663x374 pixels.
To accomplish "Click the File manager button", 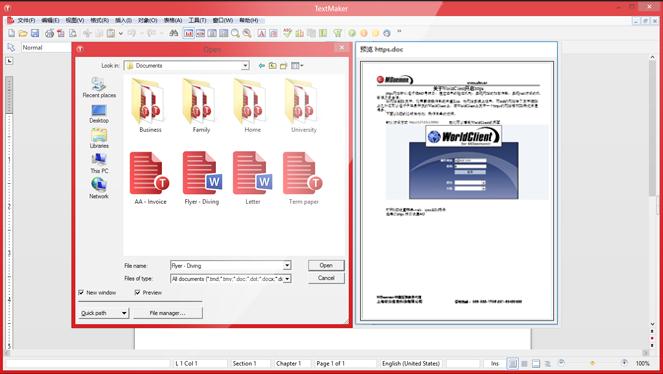I will coord(168,313).
